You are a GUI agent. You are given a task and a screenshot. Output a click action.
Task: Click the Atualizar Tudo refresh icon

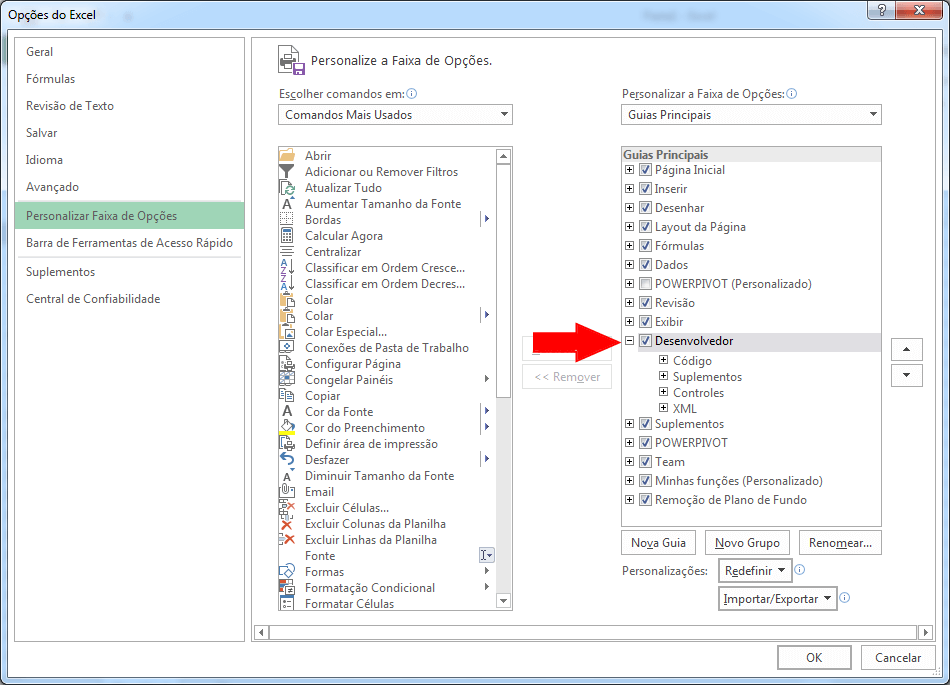pyautogui.click(x=287, y=188)
